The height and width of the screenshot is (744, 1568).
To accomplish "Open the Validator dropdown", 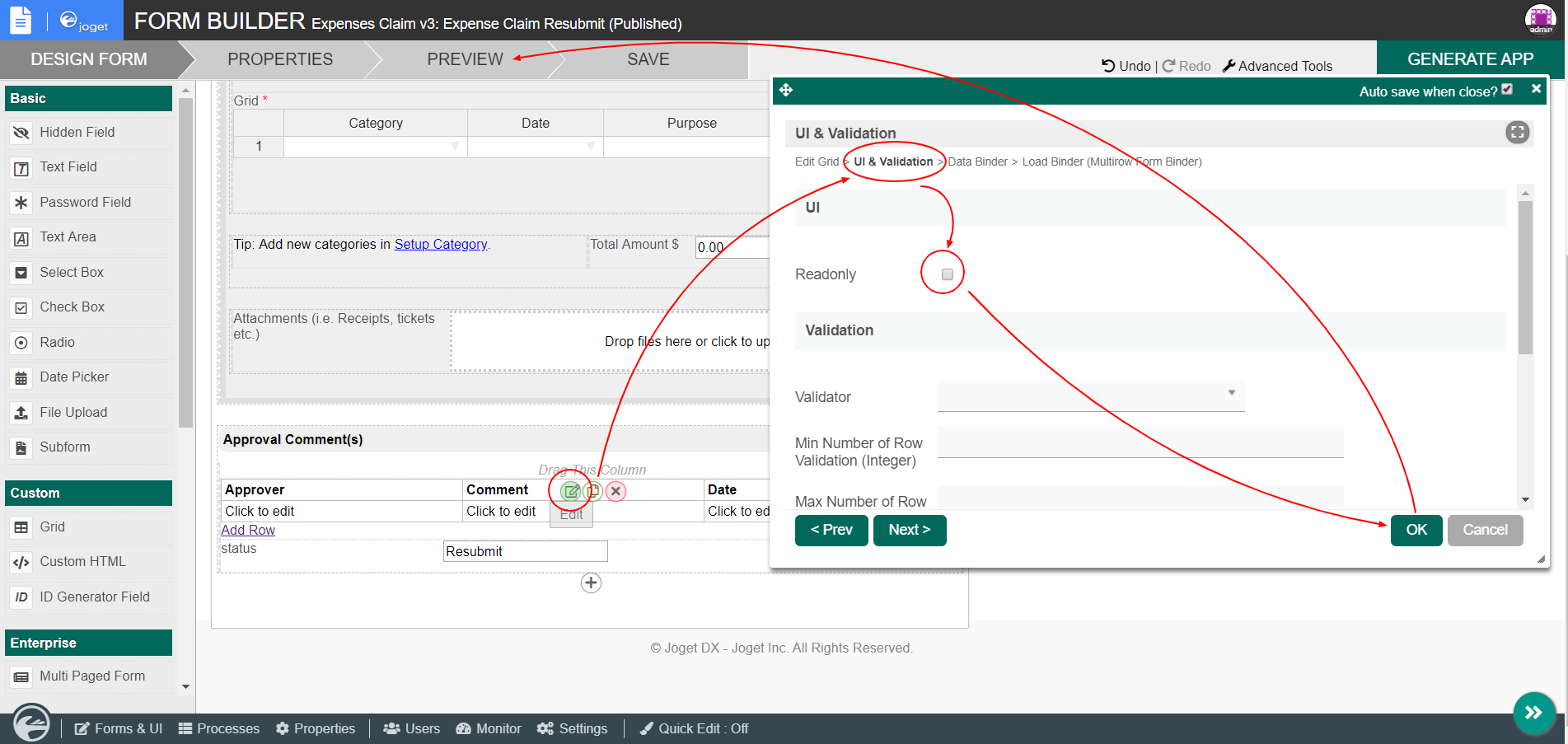I will [1090, 395].
